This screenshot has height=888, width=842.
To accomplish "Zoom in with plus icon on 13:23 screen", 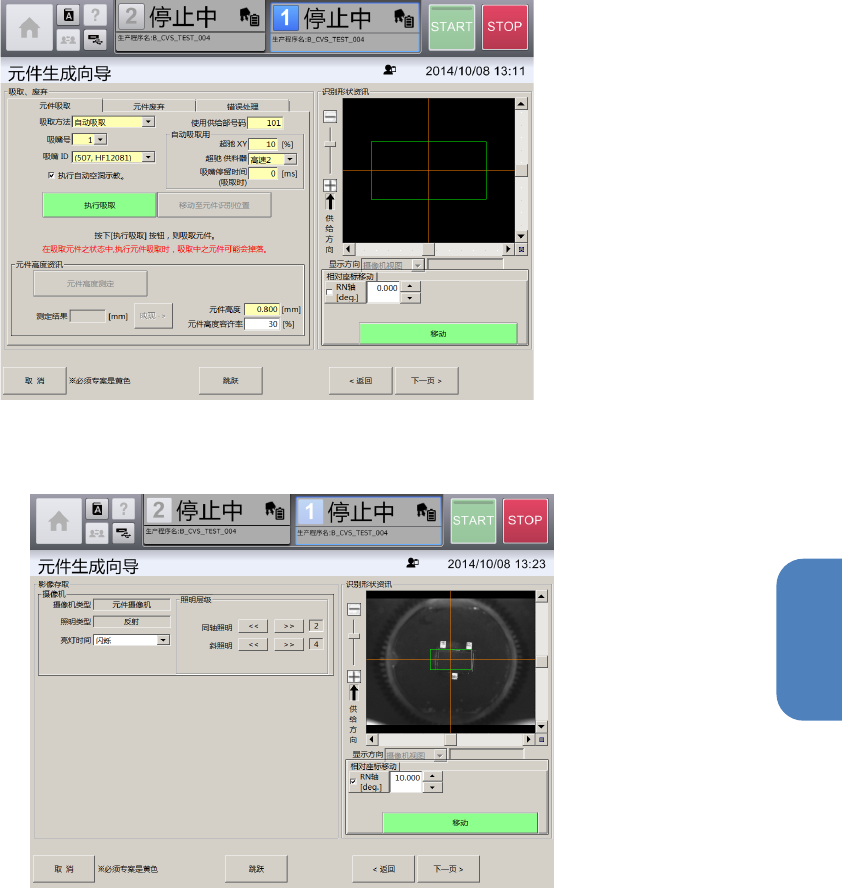I will tap(354, 676).
